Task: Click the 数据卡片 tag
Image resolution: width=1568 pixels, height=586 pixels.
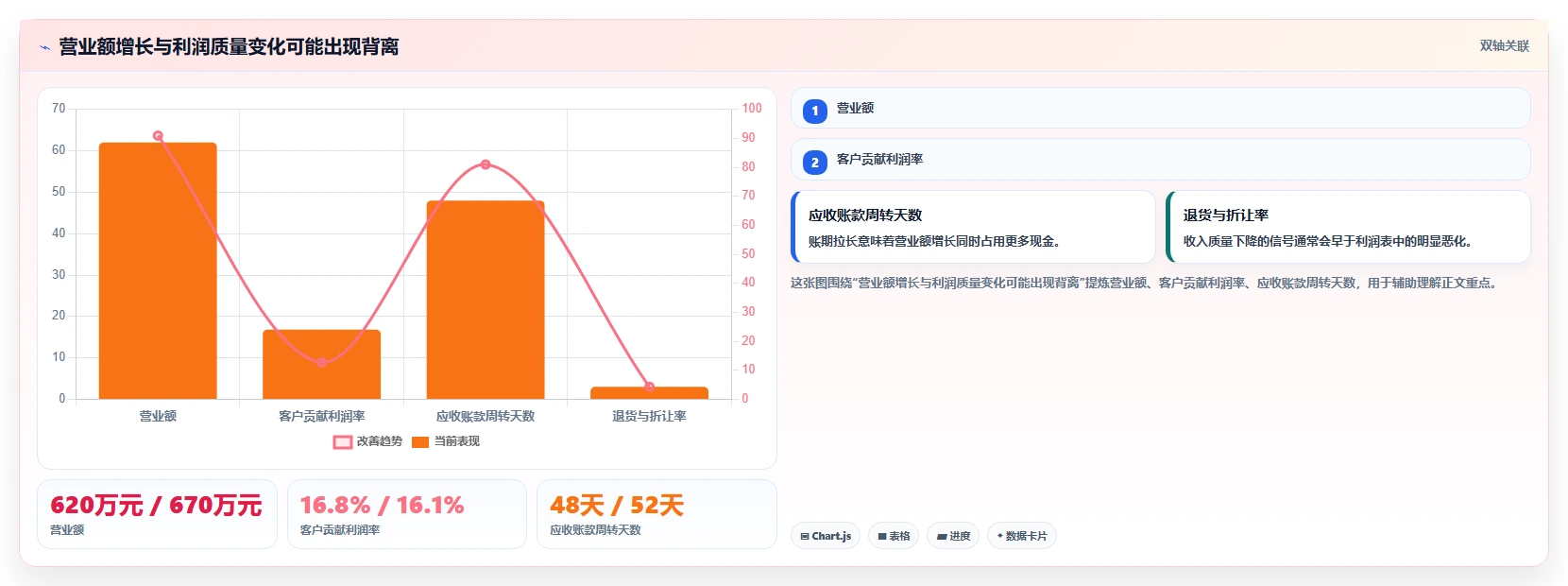Action: coord(1022,536)
